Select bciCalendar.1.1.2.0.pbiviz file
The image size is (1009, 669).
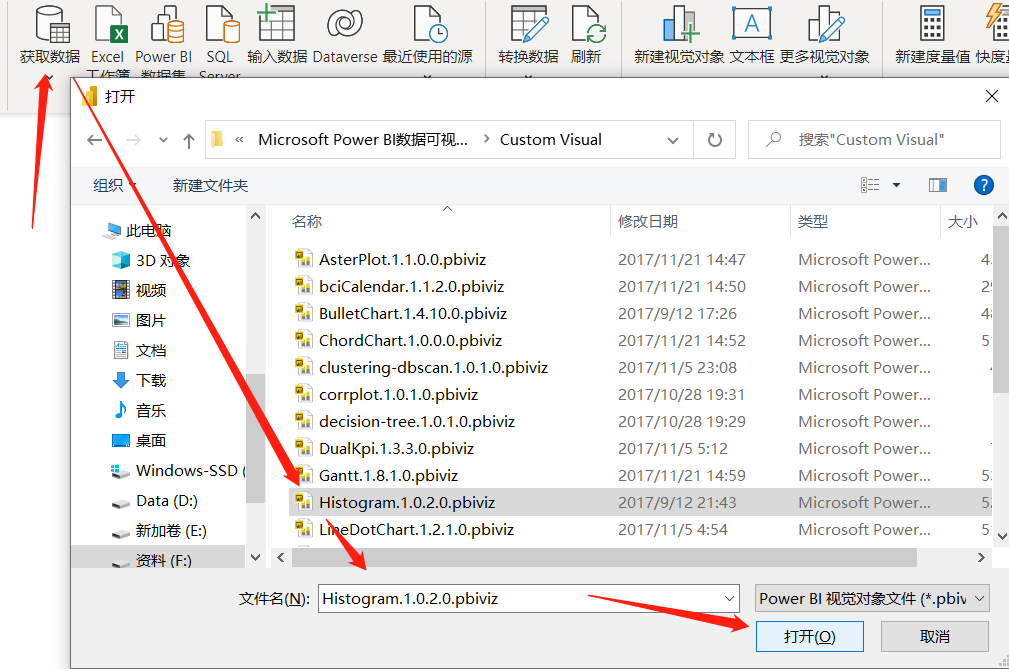(399, 286)
